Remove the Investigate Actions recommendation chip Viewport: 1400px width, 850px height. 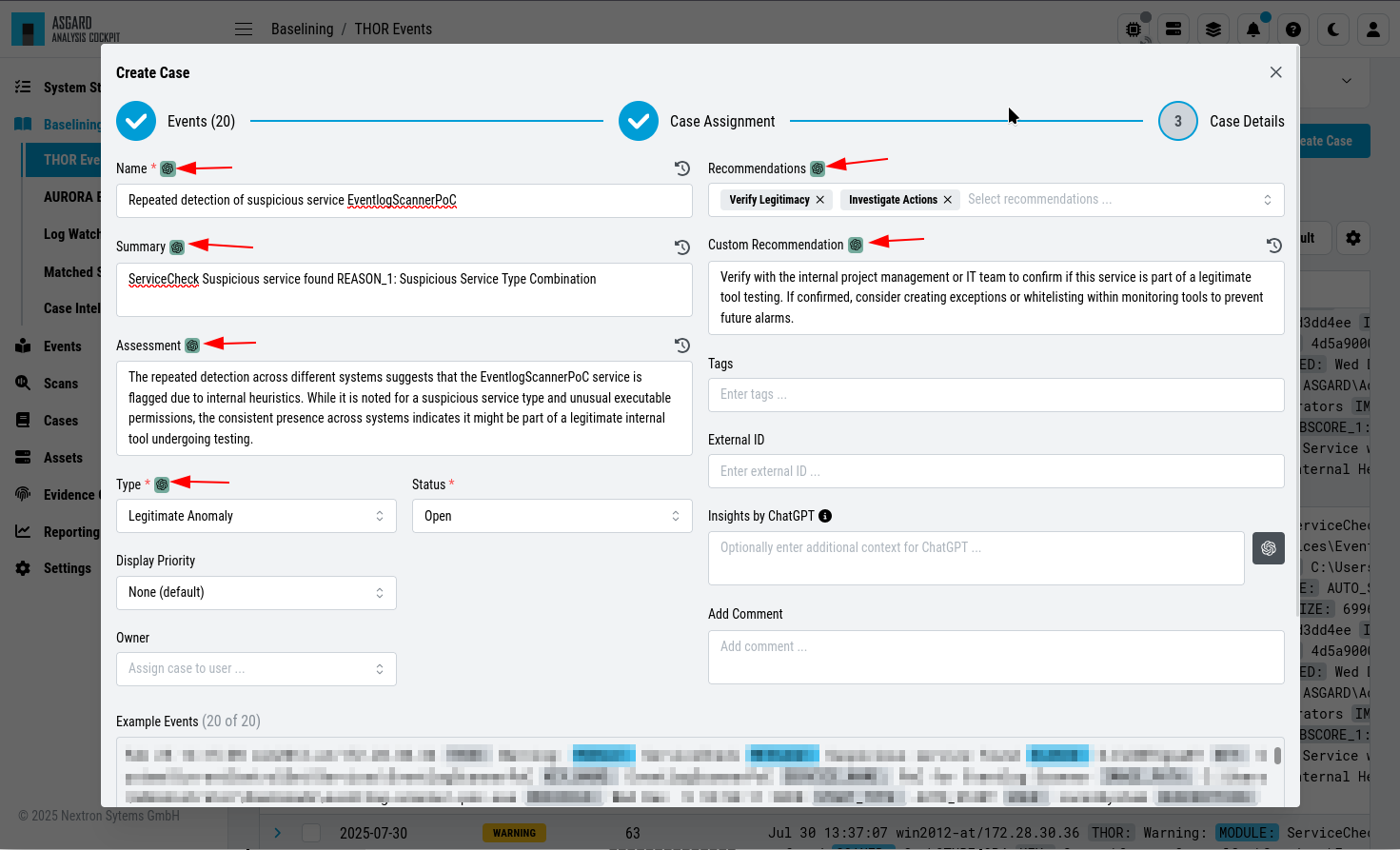click(948, 200)
